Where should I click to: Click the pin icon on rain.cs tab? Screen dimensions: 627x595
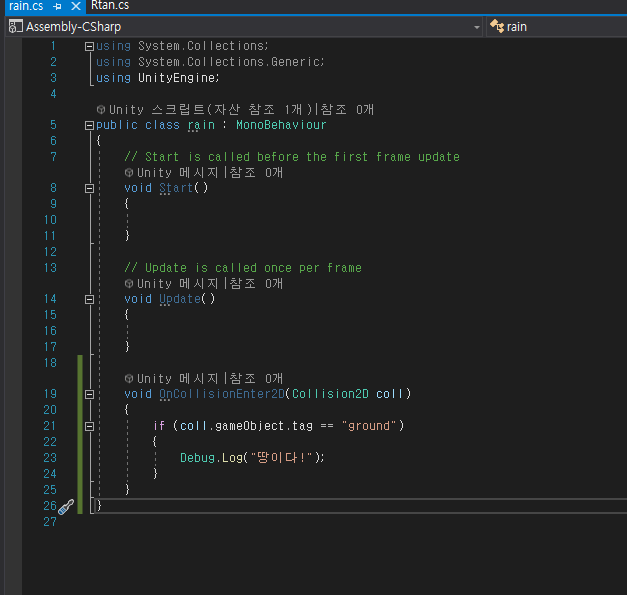(58, 6)
